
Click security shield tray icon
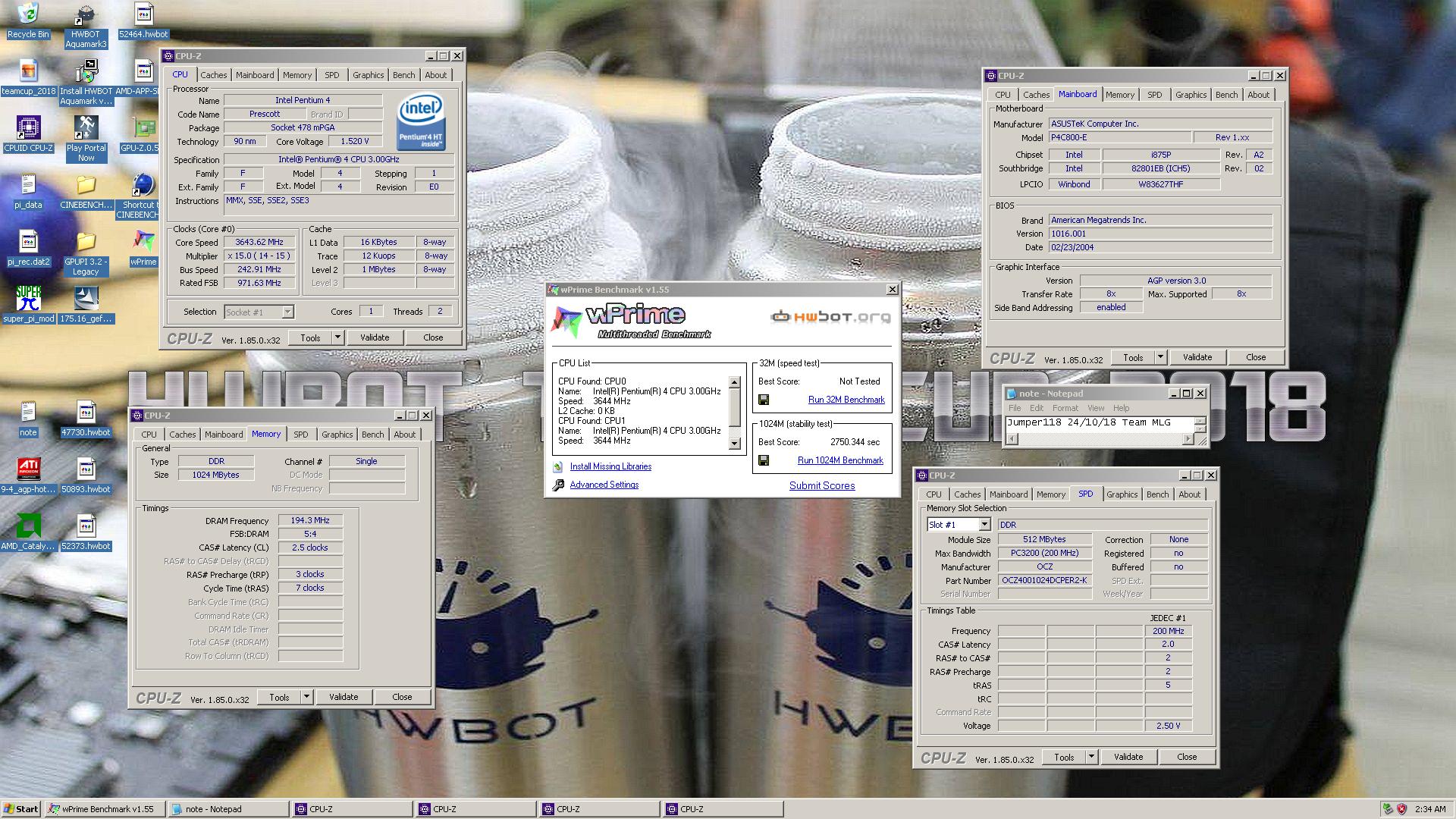1401,809
